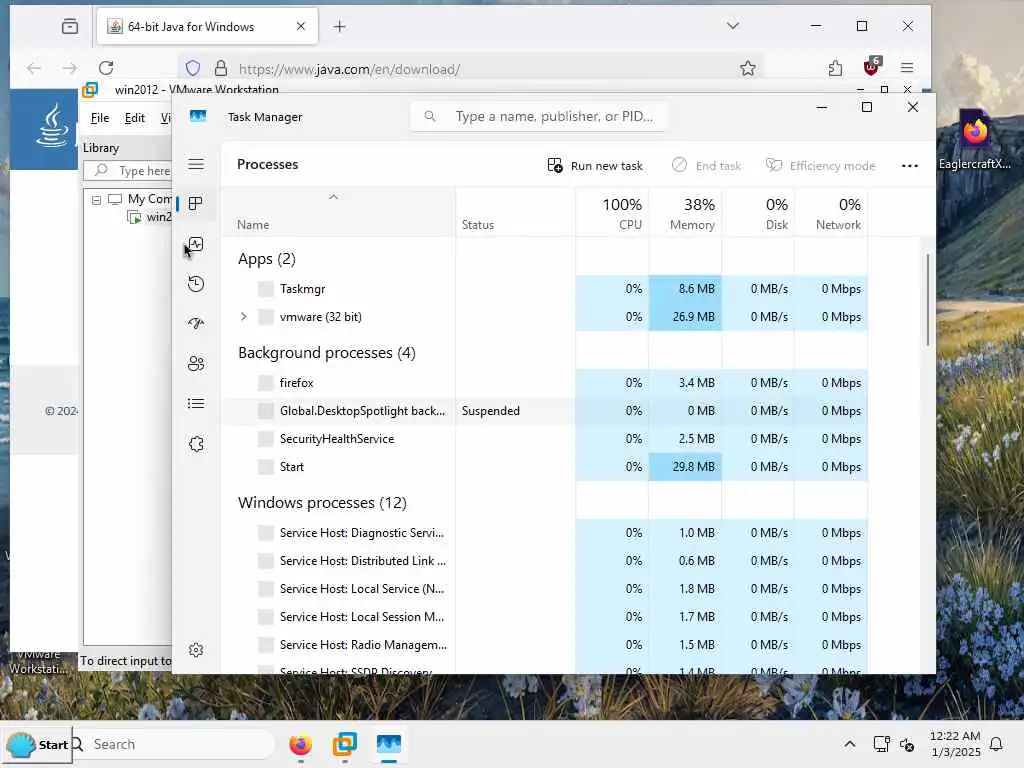Open uBlock Origin extension icon
Image resolution: width=1024 pixels, height=768 pixels.
click(872, 67)
